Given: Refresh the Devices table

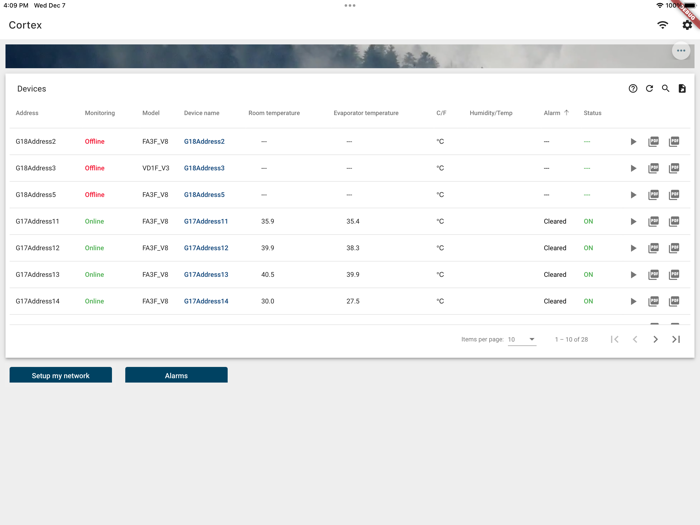Looking at the screenshot, I should [x=649, y=88].
